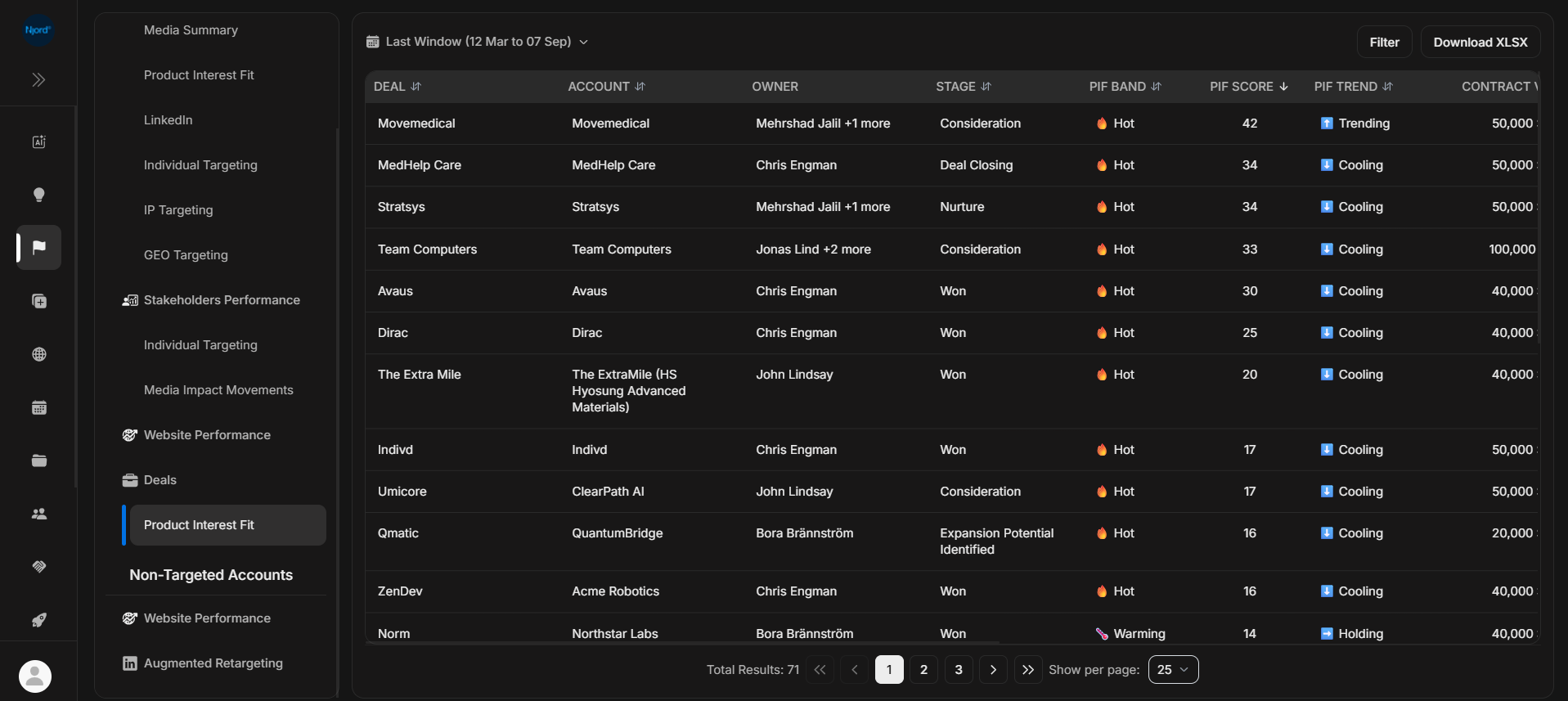Open the lightbulb insights icon
This screenshot has width=1568, height=701.
(x=38, y=195)
